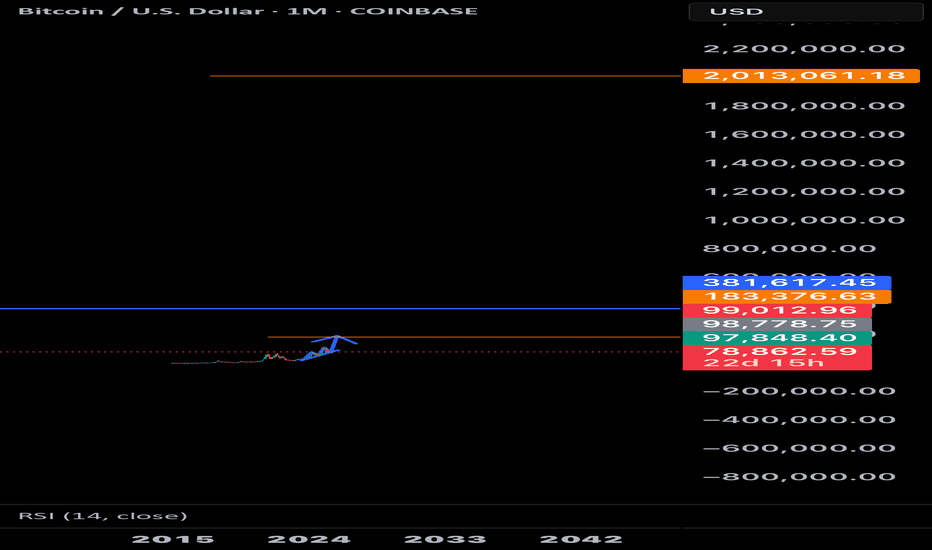Select the orange 2,013,061.18 price label
The image size is (932, 550).
801,76
